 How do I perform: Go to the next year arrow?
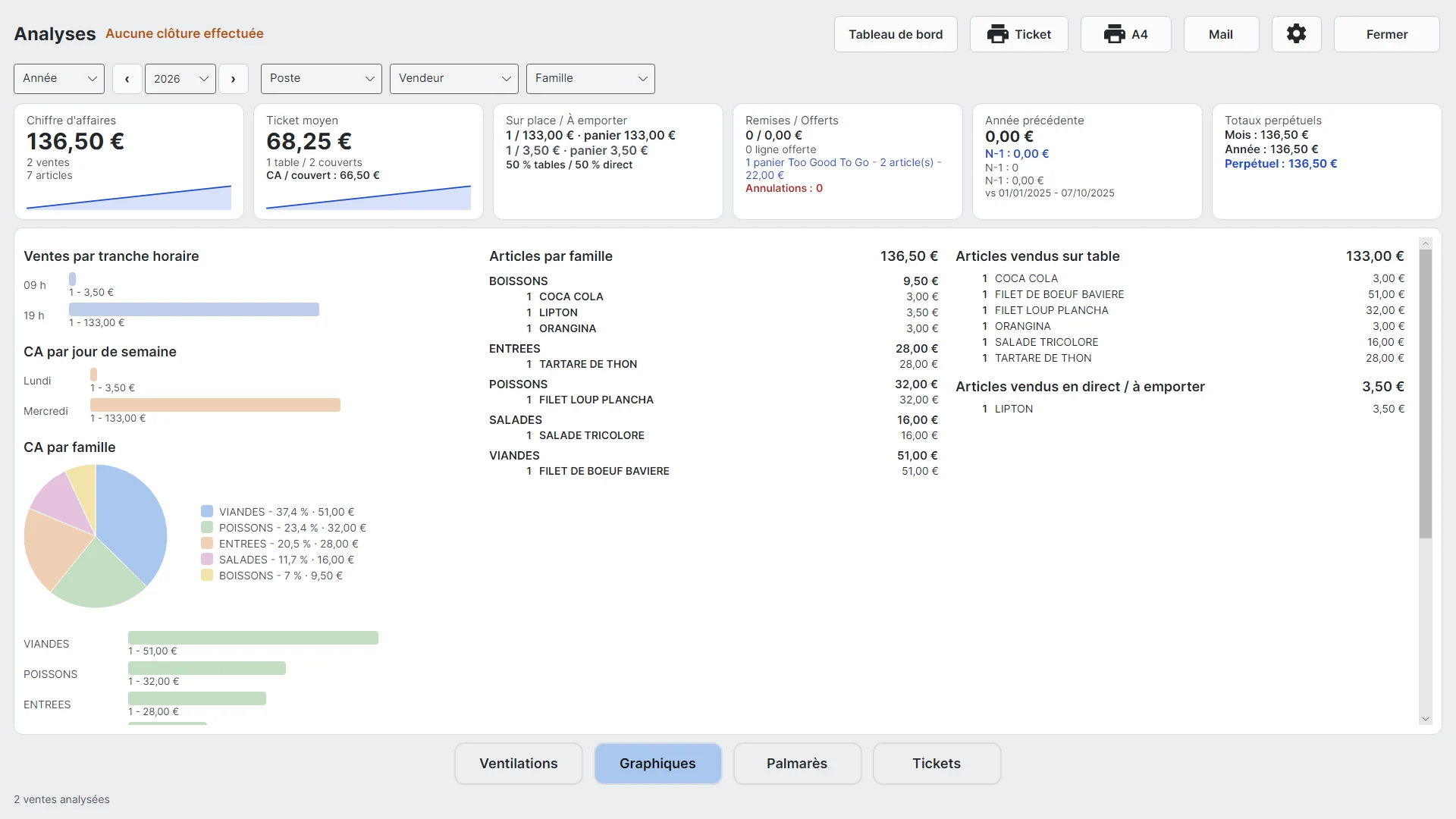pyautogui.click(x=234, y=79)
